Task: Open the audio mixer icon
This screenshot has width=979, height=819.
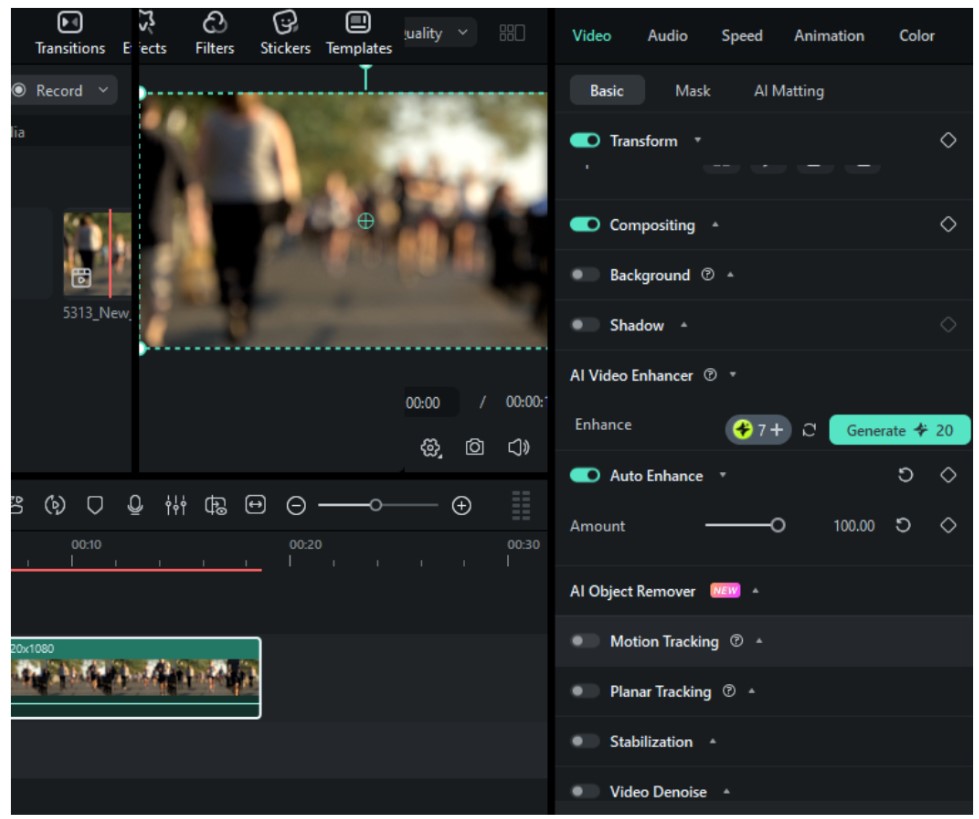Action: (175, 506)
